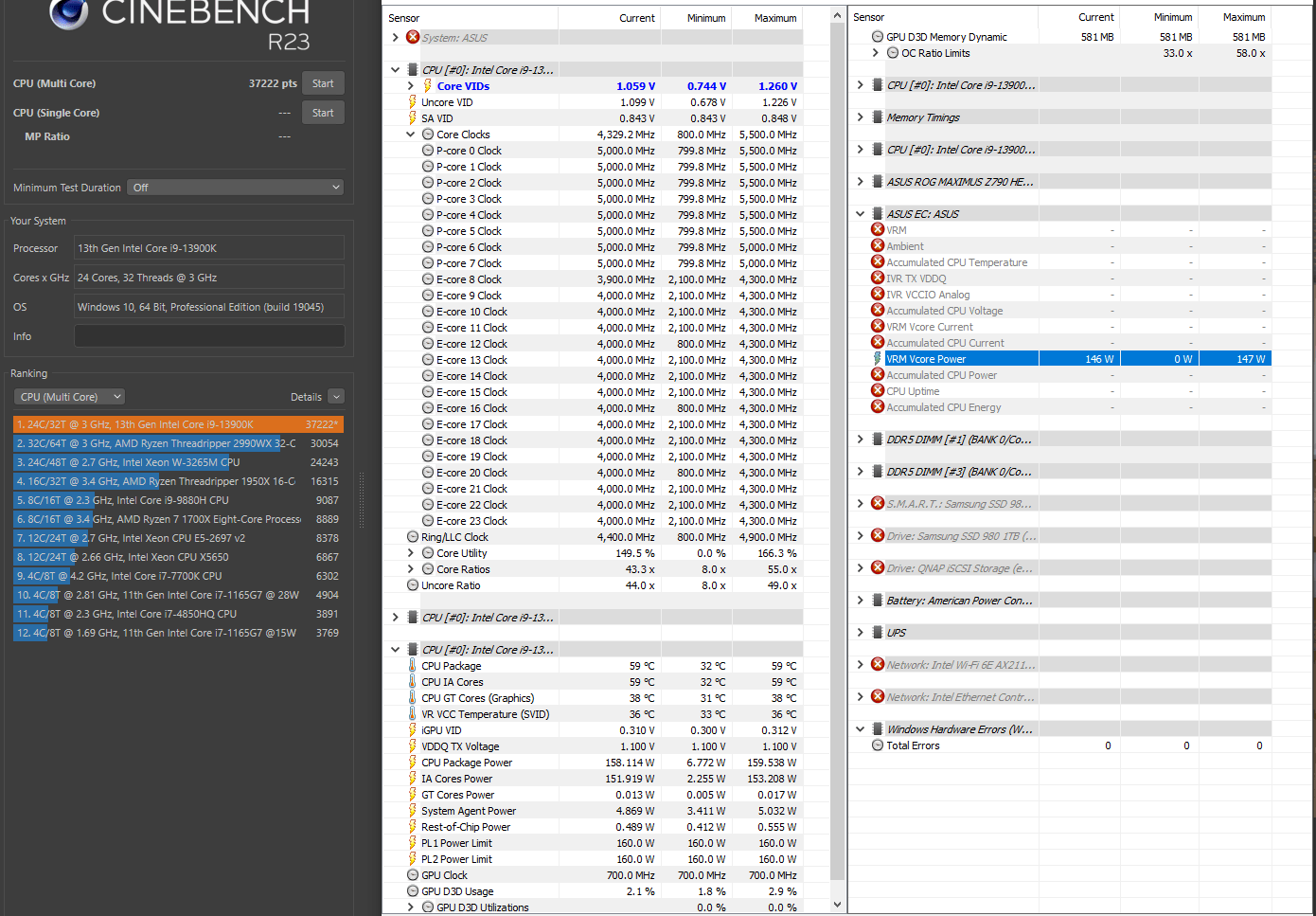1316x916 pixels.
Task: Expand the Core VIDs tree row
Action: point(410,86)
